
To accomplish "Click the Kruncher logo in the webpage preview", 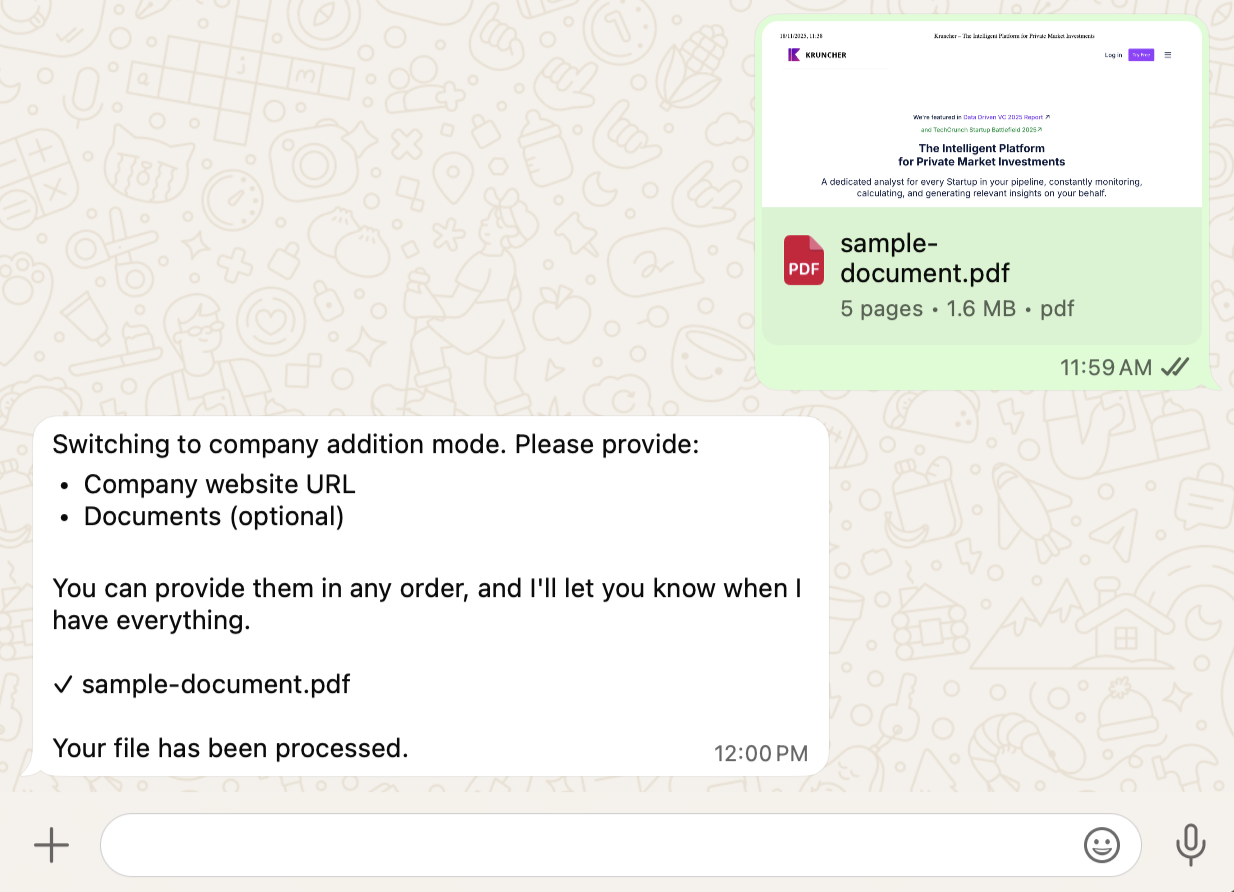I will coord(815,55).
